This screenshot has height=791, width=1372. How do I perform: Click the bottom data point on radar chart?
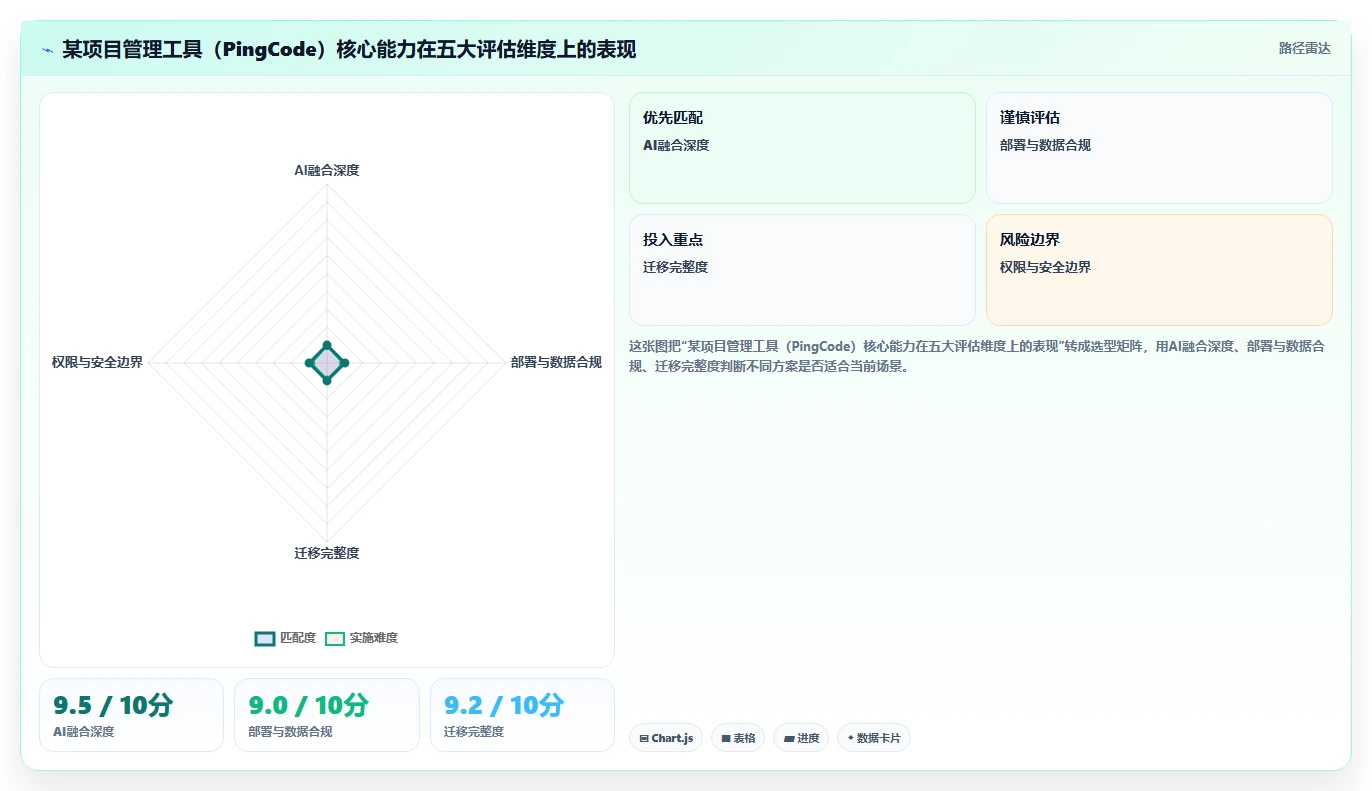click(327, 380)
